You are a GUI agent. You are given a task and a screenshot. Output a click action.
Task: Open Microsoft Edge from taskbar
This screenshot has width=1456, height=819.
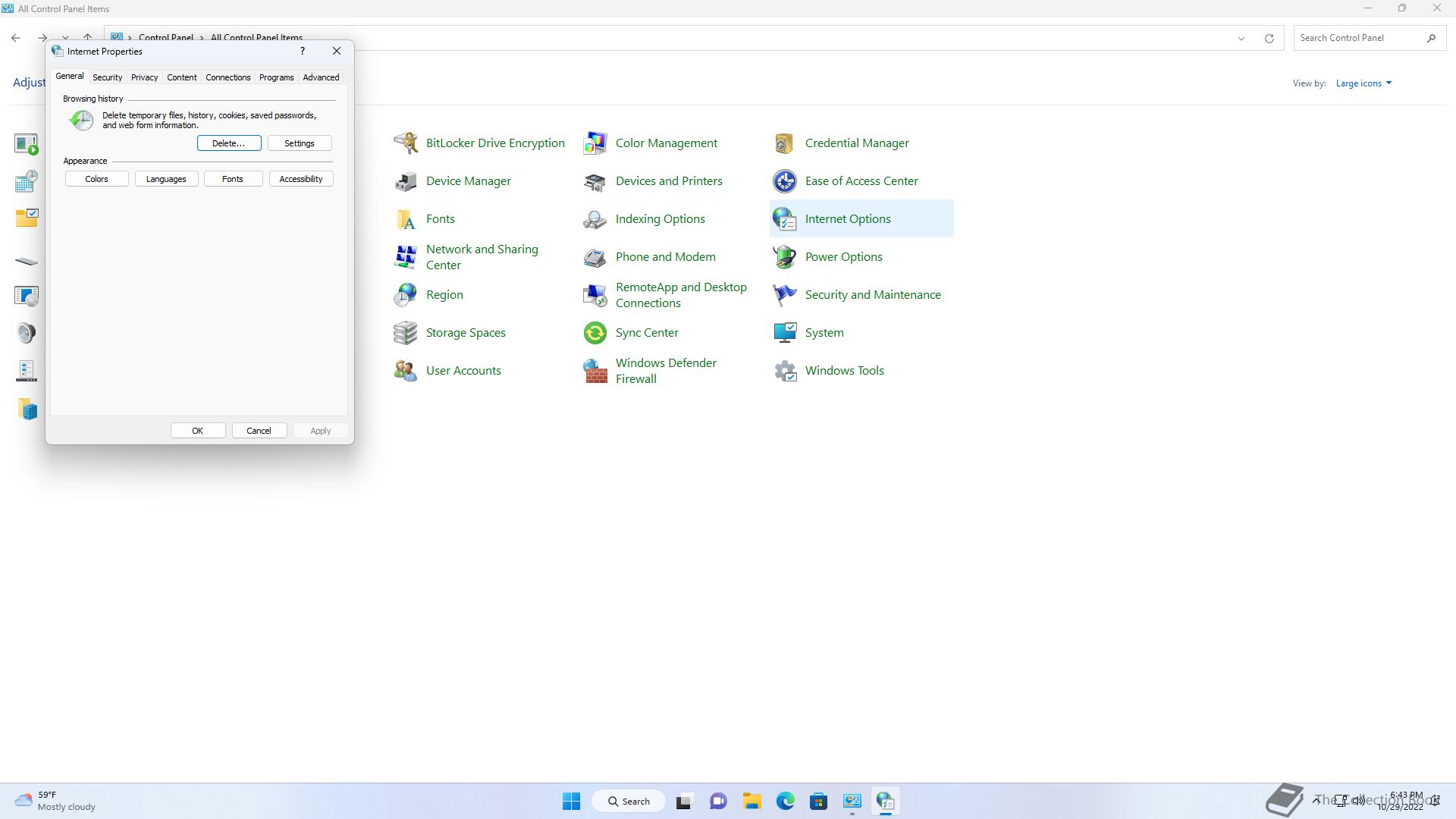point(785,801)
